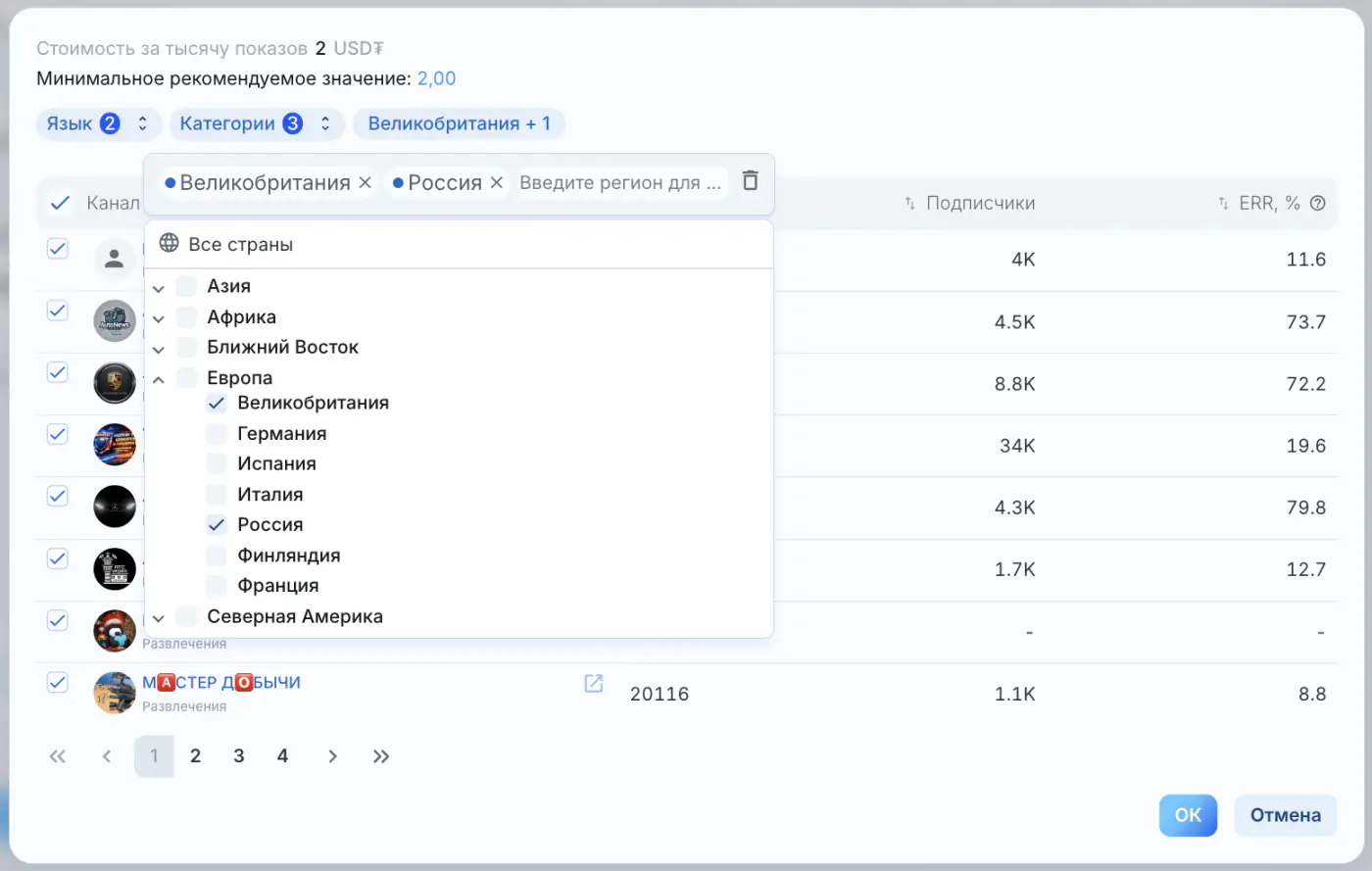Cancel the dialog with Отмена
This screenshot has width=1372, height=871.
(1286, 815)
